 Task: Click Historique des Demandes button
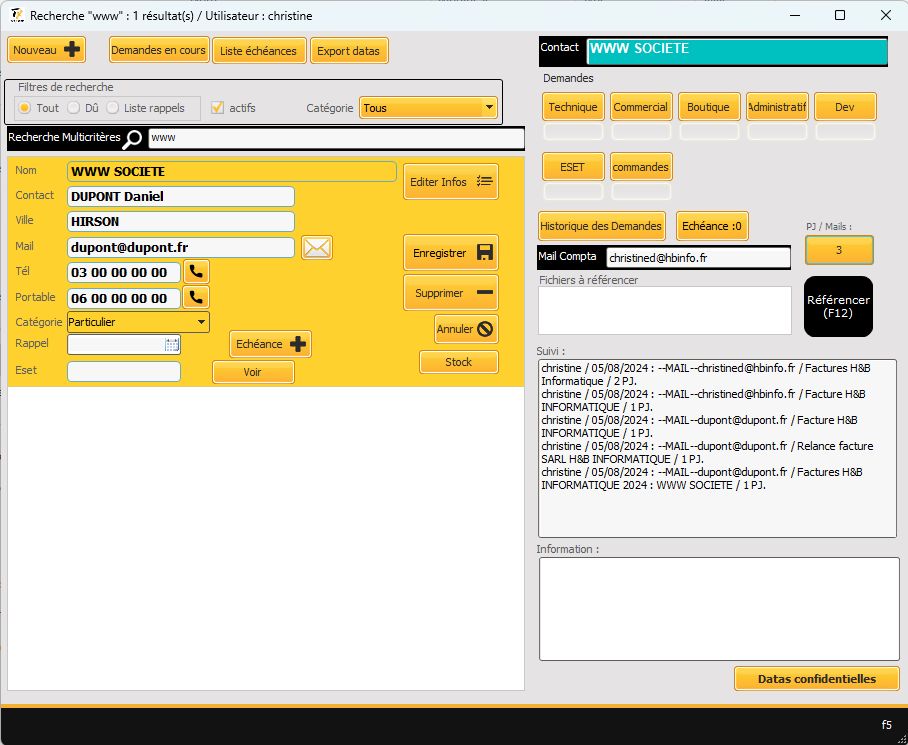click(601, 226)
